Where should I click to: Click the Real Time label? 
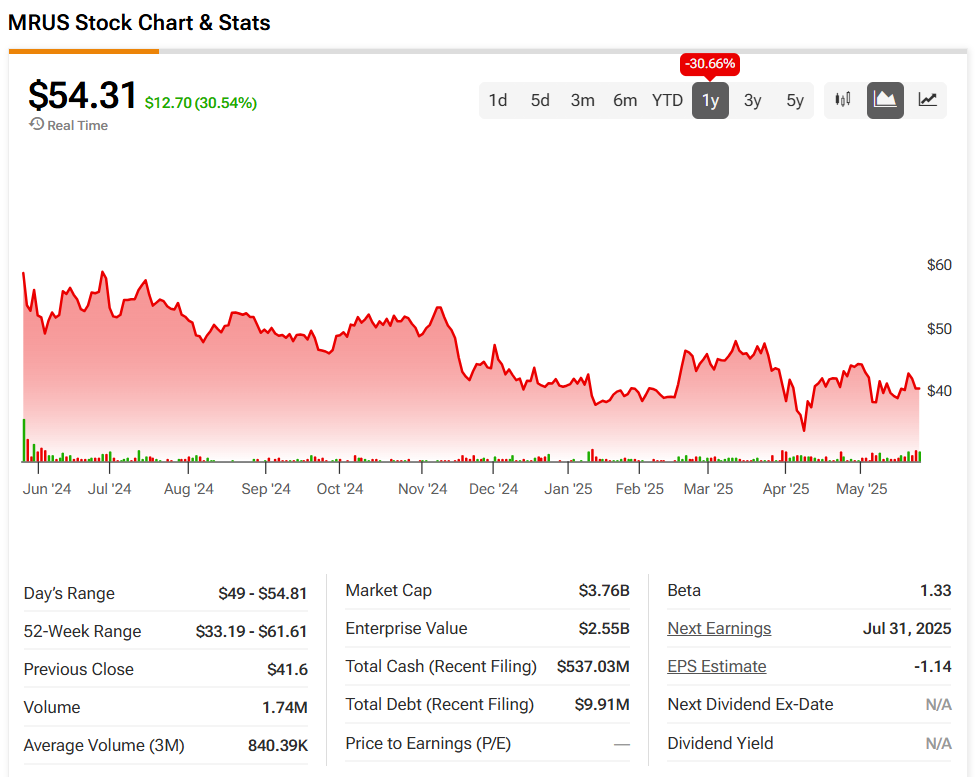coord(77,126)
